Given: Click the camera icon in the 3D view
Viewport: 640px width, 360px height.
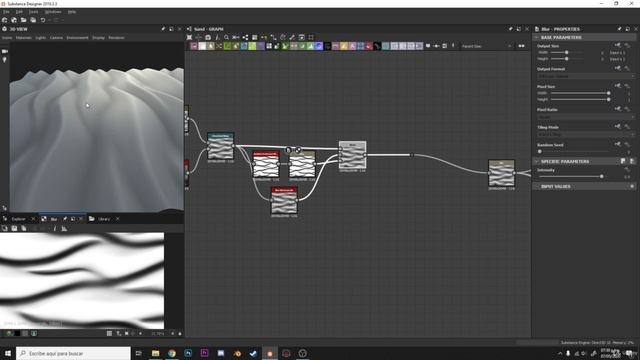Looking at the screenshot, I should coord(5,51).
